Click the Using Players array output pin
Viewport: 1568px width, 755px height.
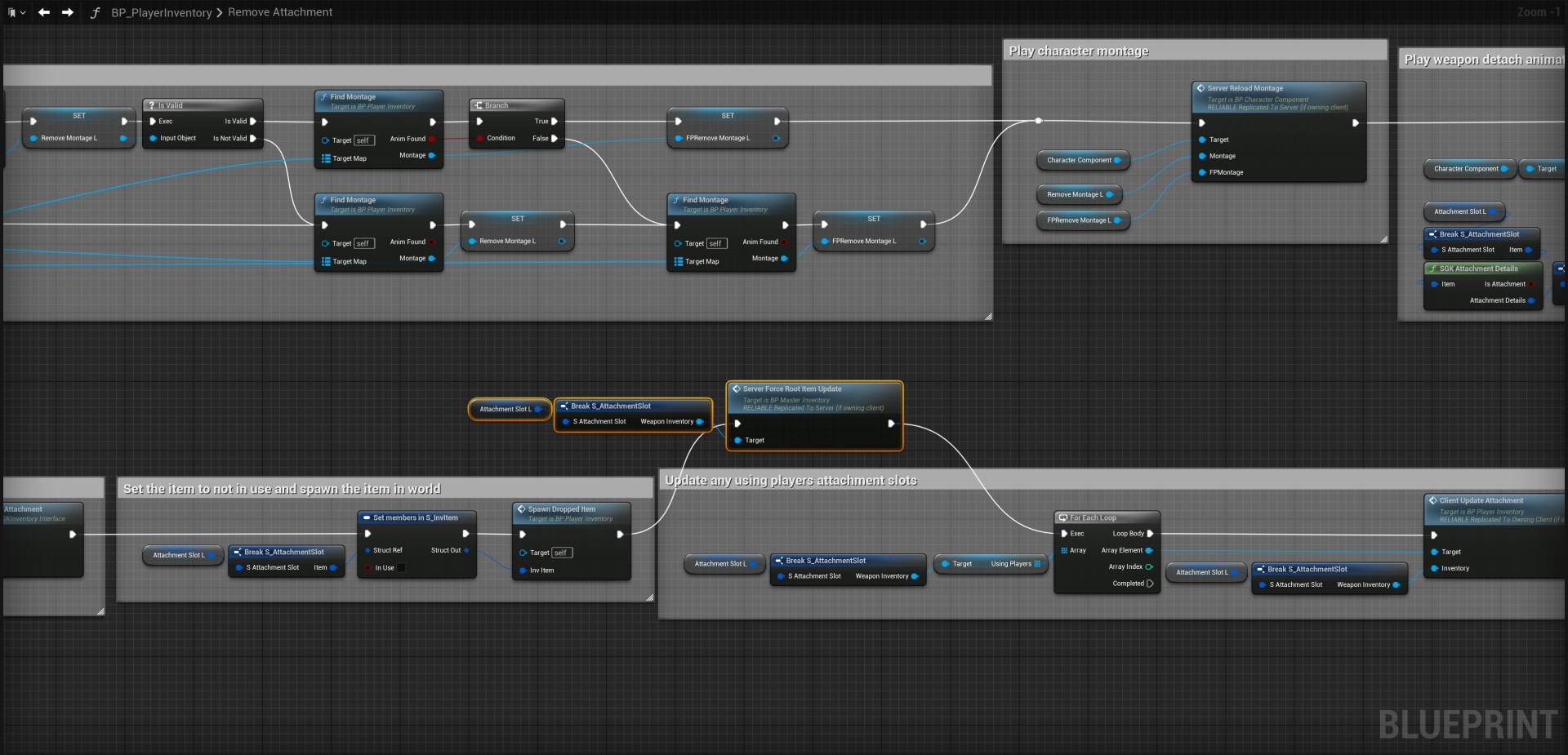(1037, 564)
